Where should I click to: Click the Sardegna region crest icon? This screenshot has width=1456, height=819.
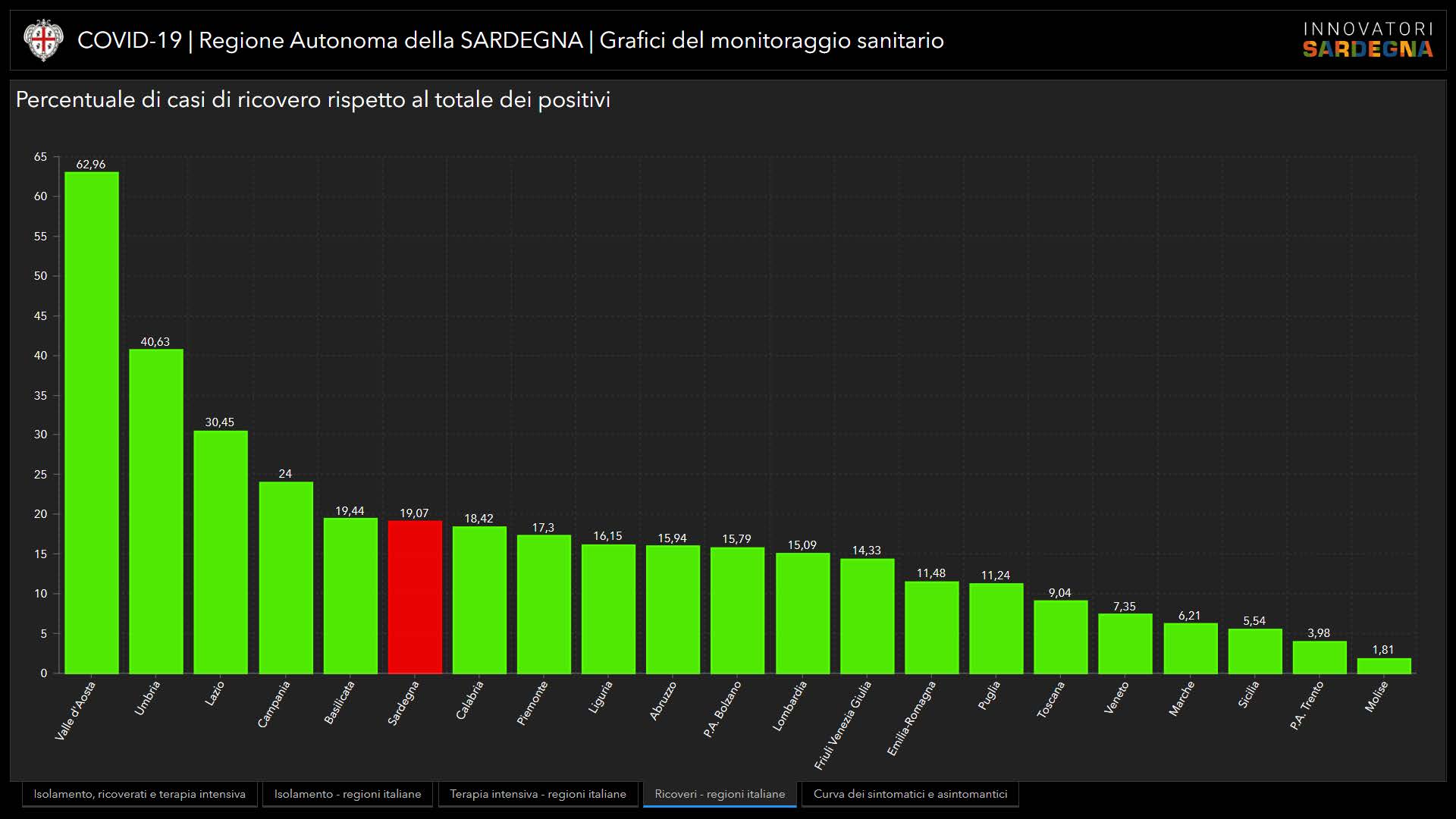click(42, 40)
